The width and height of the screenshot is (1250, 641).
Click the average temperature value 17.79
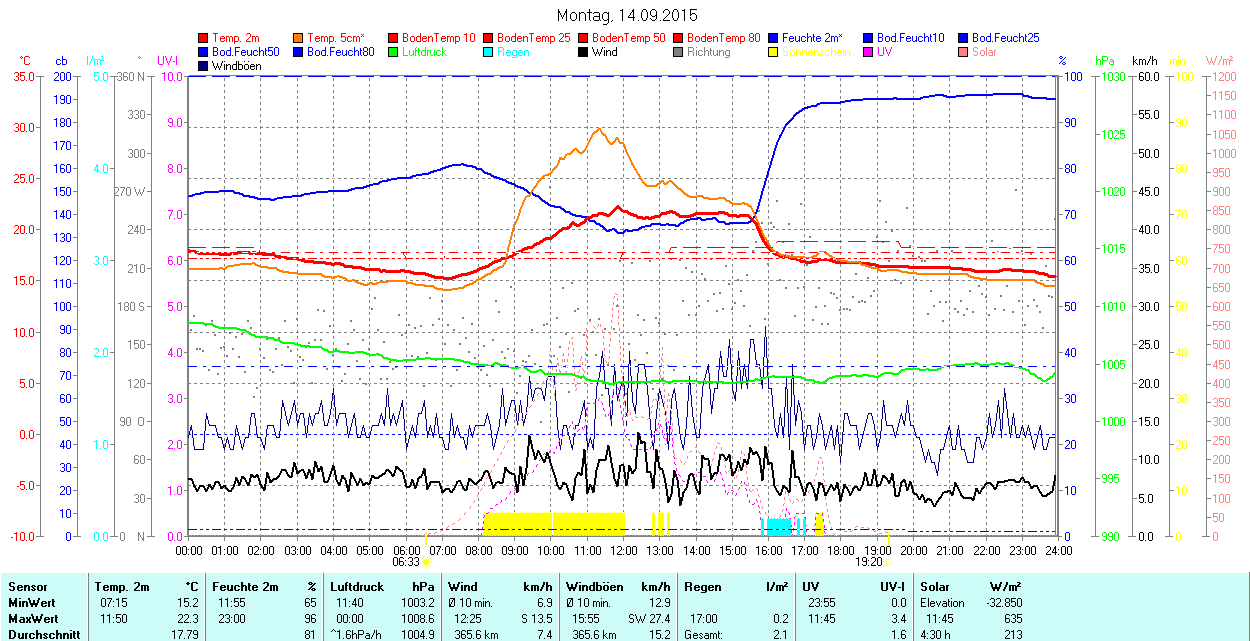185,635
